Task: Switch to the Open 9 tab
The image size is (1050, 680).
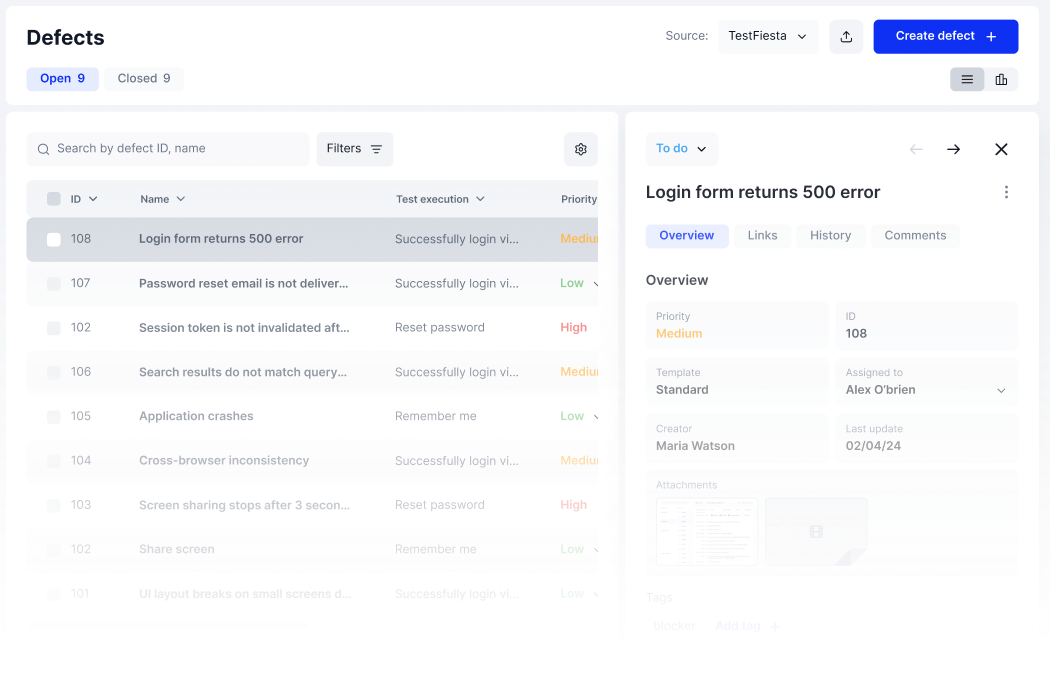Action: [62, 79]
